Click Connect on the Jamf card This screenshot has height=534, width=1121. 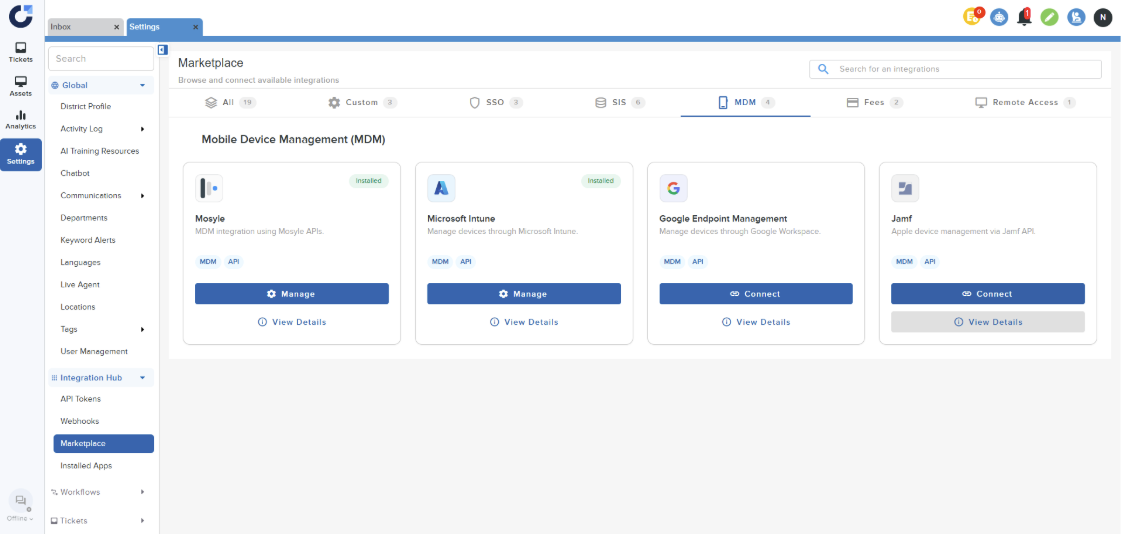point(987,294)
